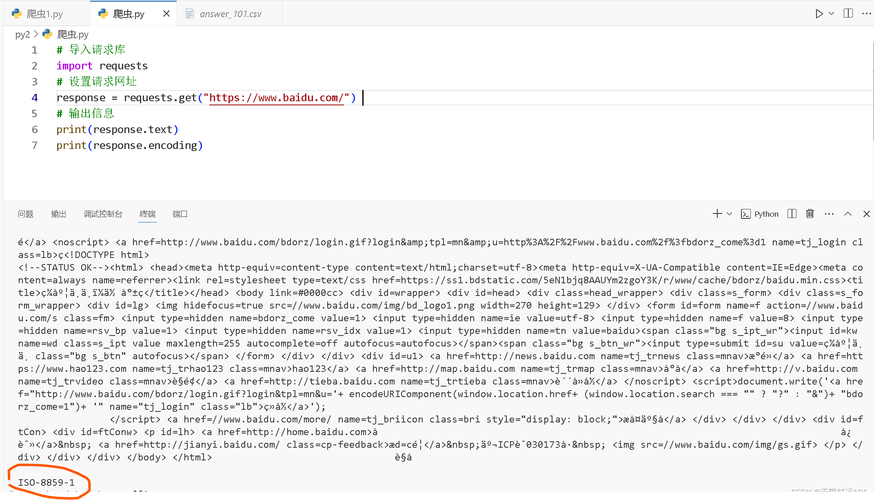Open editor more actions menu
This screenshot has height=500, width=874.
point(866,13)
